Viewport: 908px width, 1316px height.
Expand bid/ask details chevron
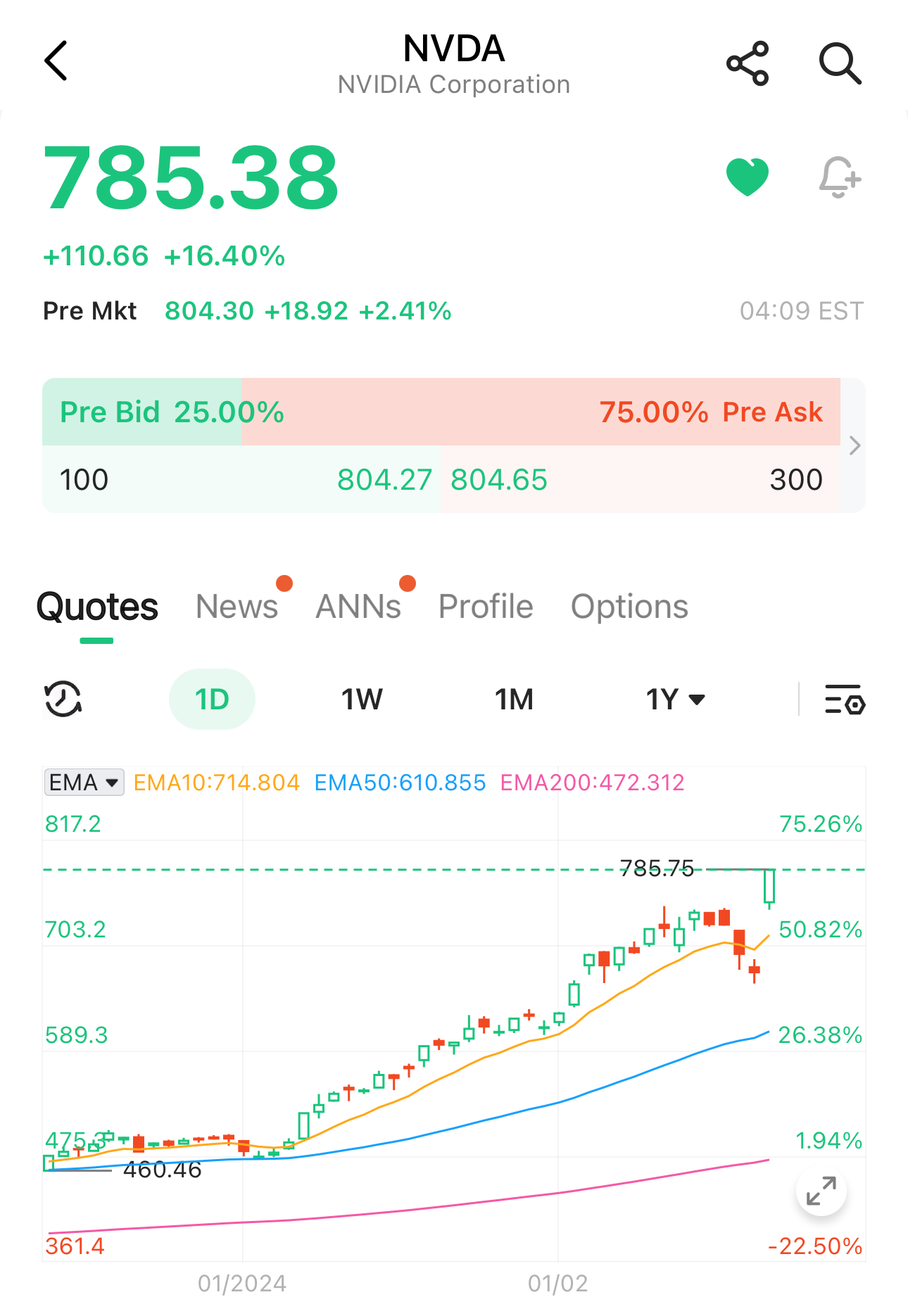tap(855, 445)
